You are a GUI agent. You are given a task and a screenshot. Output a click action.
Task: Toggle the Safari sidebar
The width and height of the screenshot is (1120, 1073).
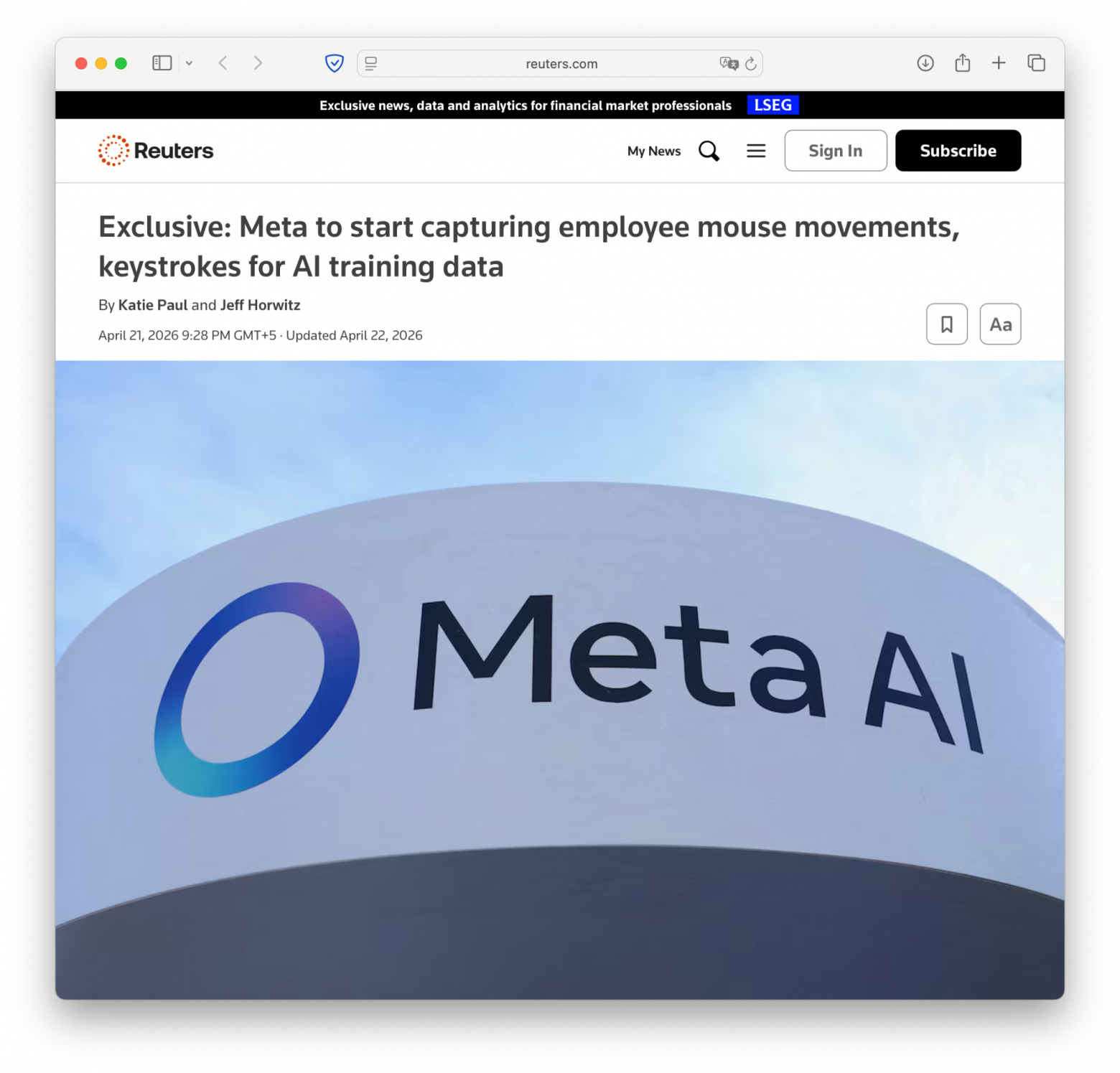coord(162,63)
